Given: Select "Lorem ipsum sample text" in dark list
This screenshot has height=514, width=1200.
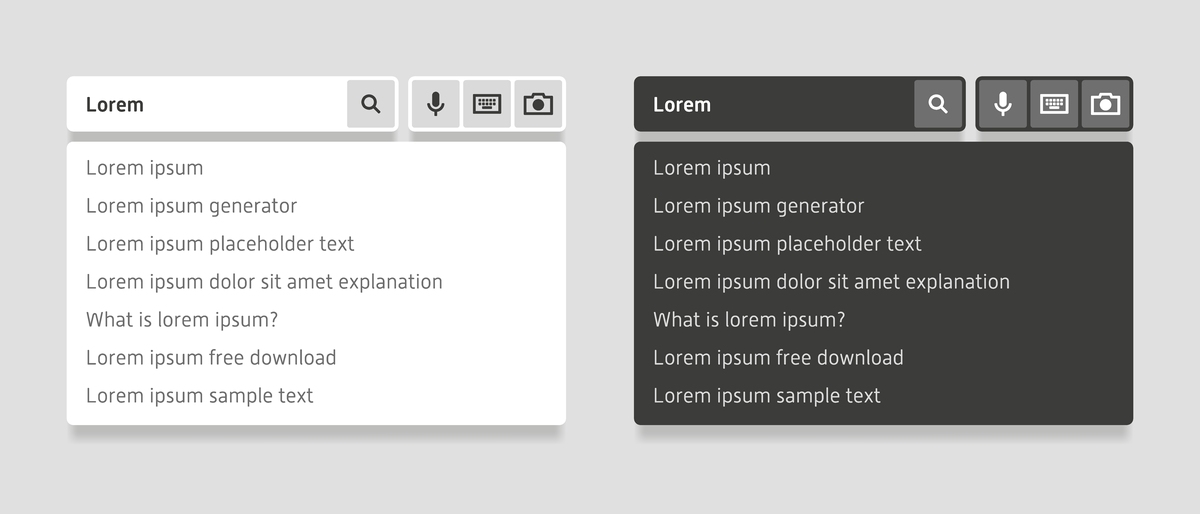Looking at the screenshot, I should (767, 396).
